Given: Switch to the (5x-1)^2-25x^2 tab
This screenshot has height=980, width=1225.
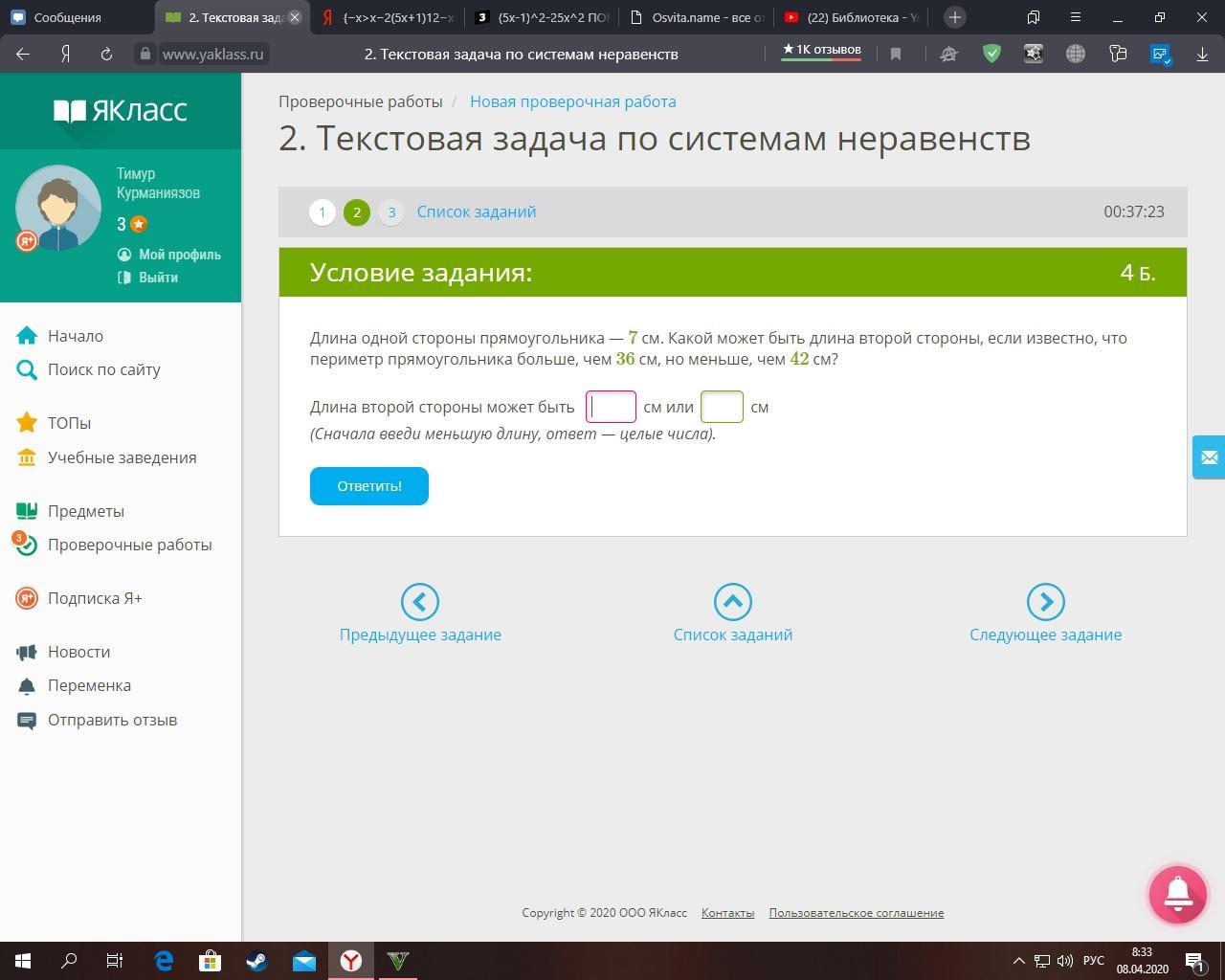Looking at the screenshot, I should [x=542, y=17].
